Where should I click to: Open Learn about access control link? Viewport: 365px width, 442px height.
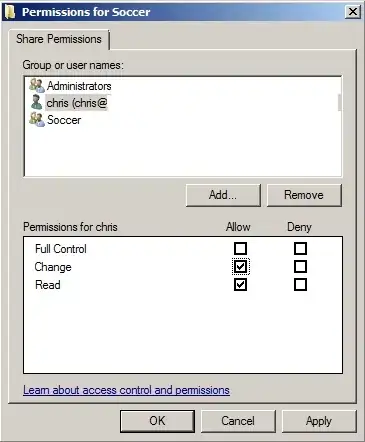pos(126,390)
